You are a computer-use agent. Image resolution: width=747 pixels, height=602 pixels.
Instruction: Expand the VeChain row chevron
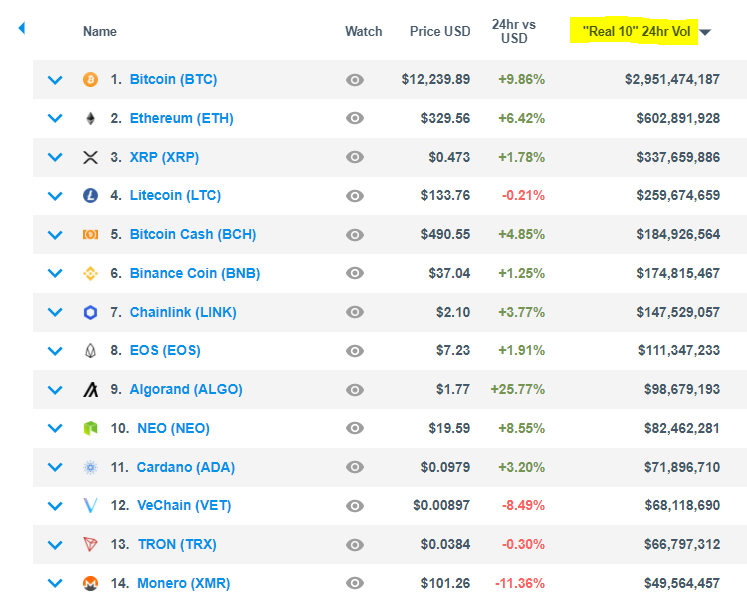pyautogui.click(x=55, y=506)
